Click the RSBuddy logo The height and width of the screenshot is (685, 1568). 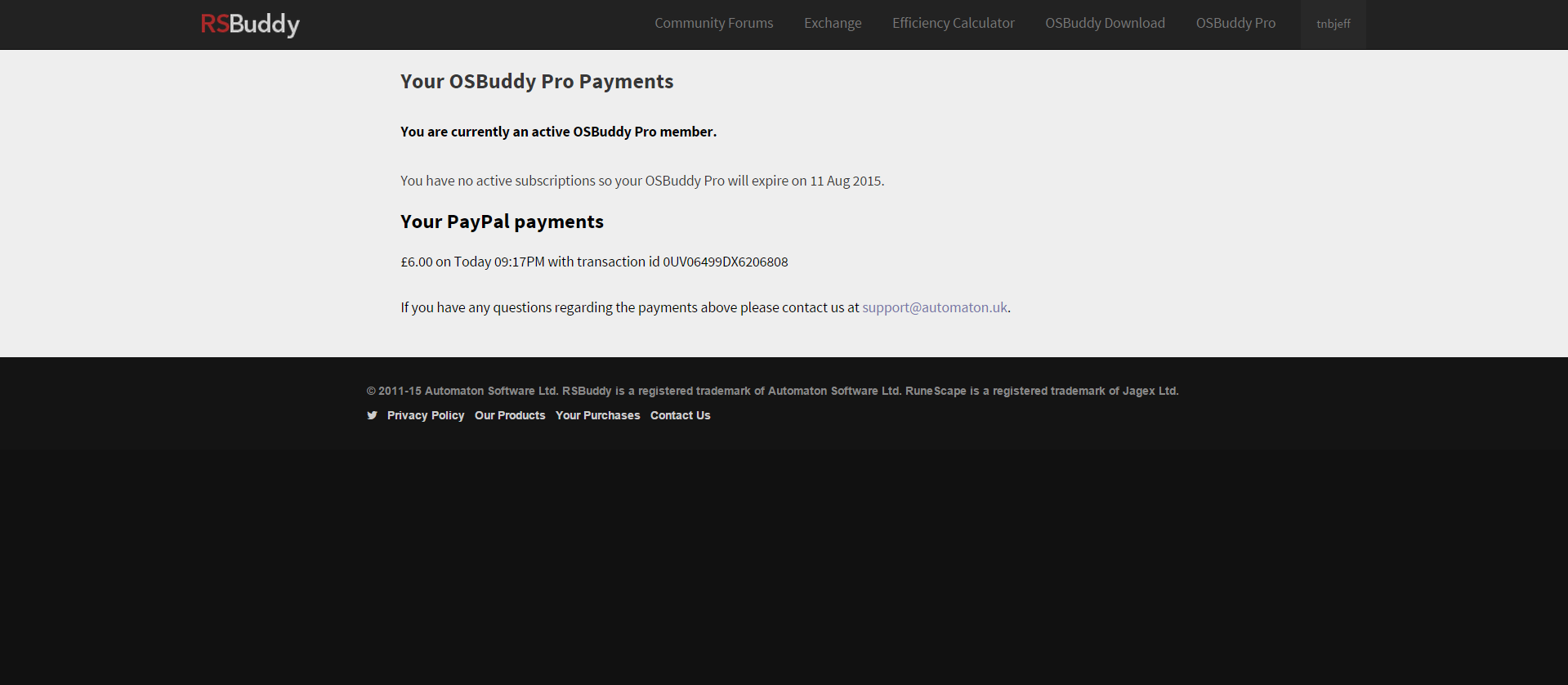pyautogui.click(x=250, y=24)
